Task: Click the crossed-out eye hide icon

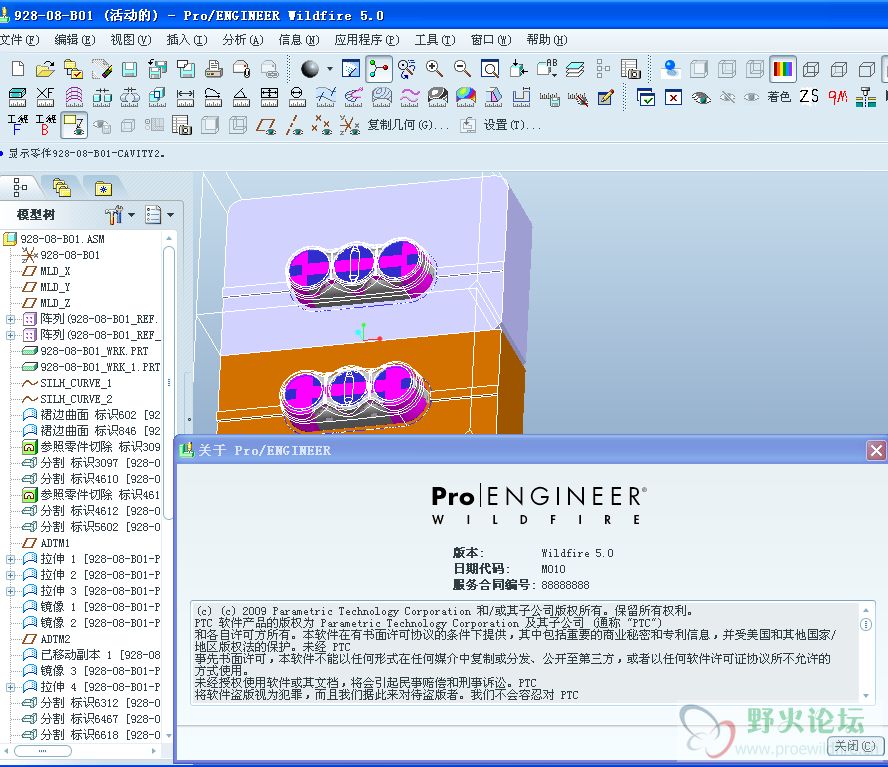Action: point(728,97)
